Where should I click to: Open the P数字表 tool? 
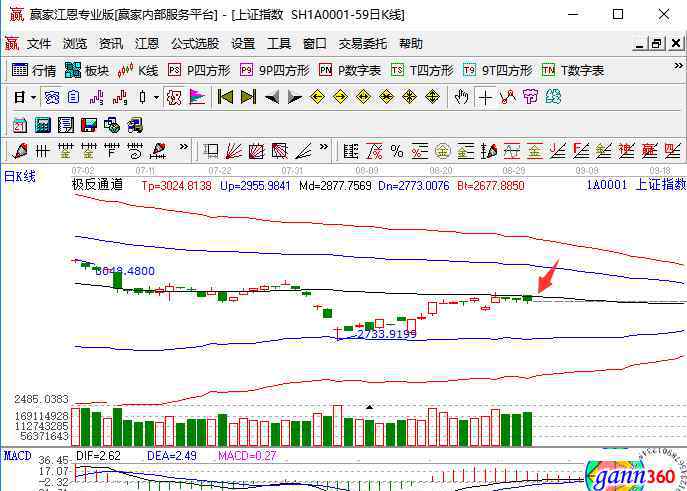click(x=350, y=70)
